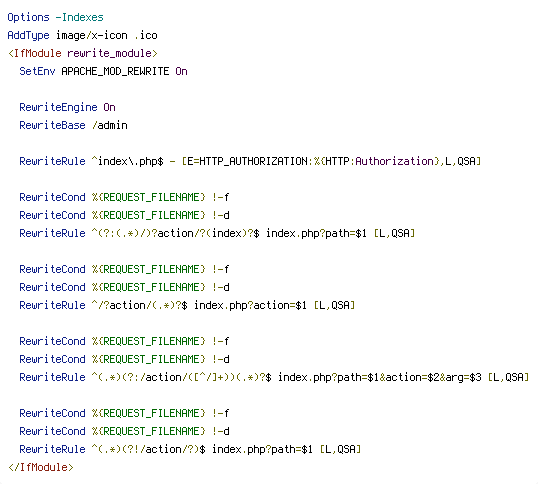The width and height of the screenshot is (538, 484).
Task: Click the APACHE_MOD_REWRITE variable name
Action: tap(115, 71)
